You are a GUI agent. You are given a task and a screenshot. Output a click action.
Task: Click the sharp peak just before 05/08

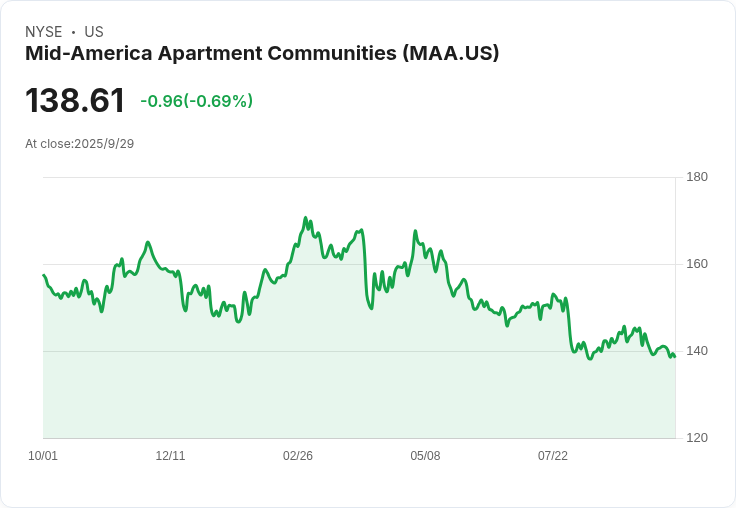pyautogui.click(x=415, y=231)
